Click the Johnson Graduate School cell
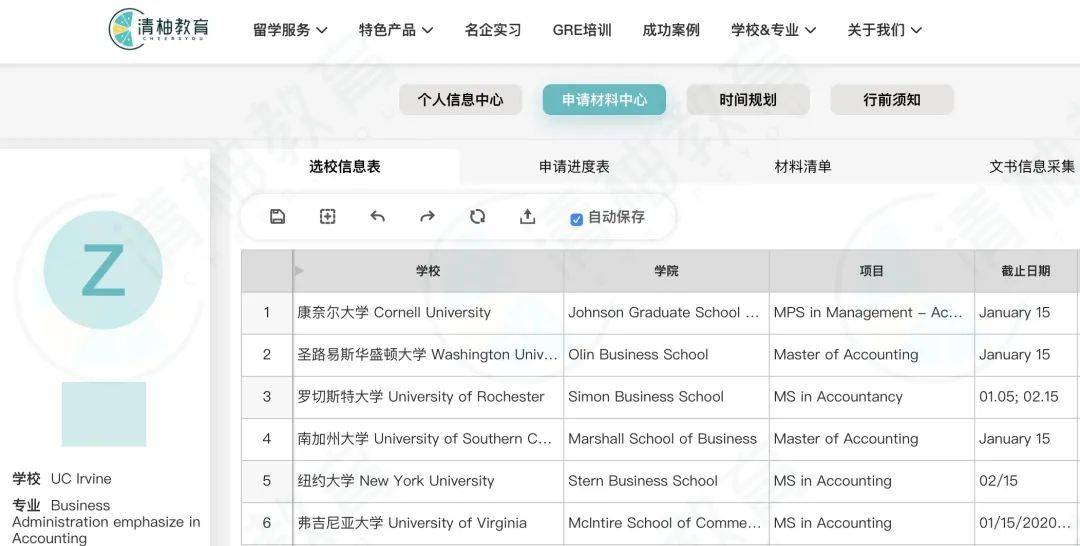This screenshot has width=1080, height=546. [666, 313]
